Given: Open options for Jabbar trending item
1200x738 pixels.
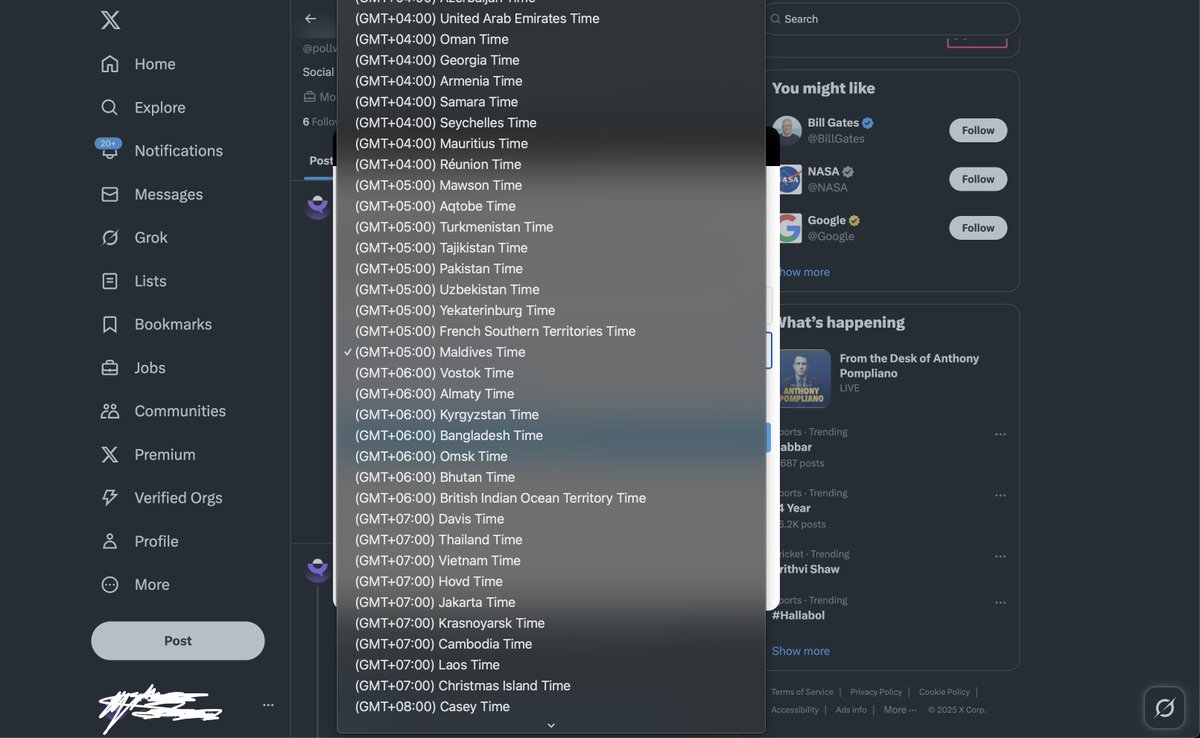Looking at the screenshot, I should [x=1000, y=434].
